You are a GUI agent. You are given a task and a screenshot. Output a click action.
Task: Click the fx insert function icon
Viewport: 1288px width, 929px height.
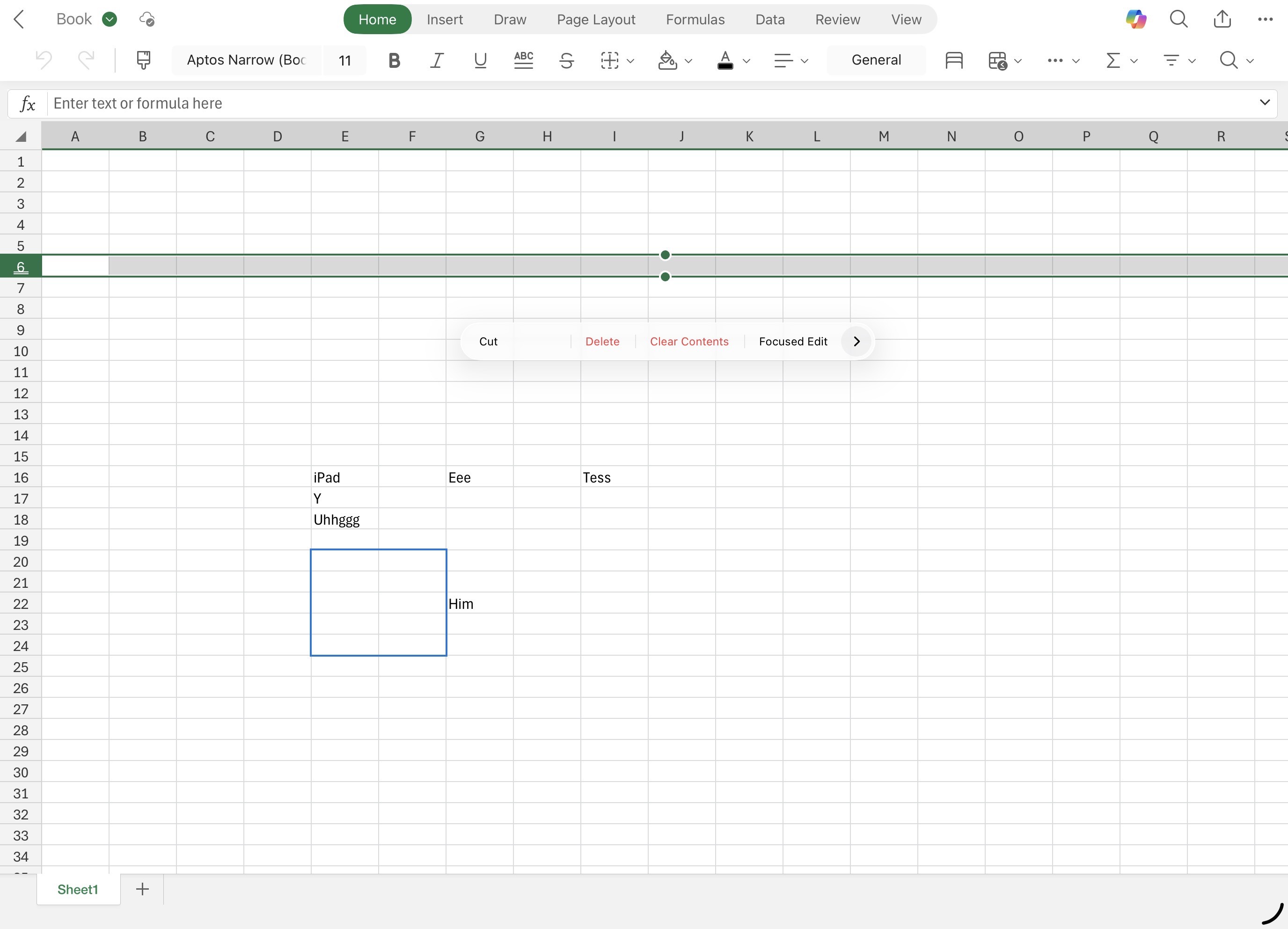tap(27, 103)
